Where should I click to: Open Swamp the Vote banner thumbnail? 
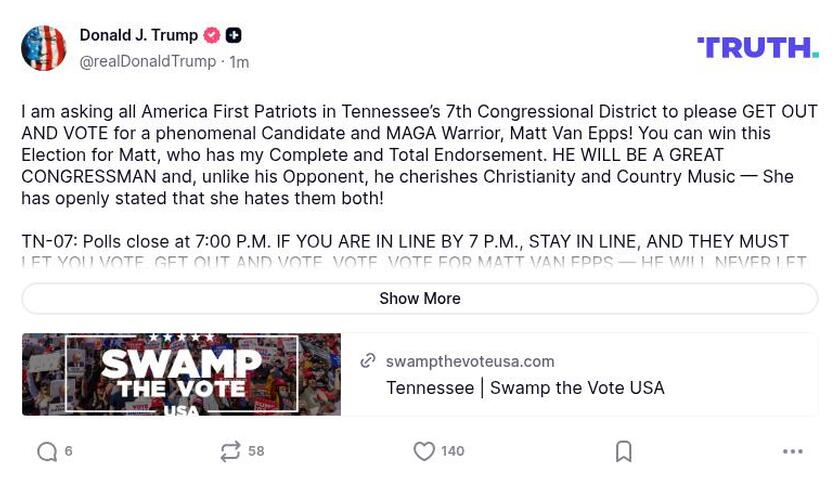tap(181, 374)
